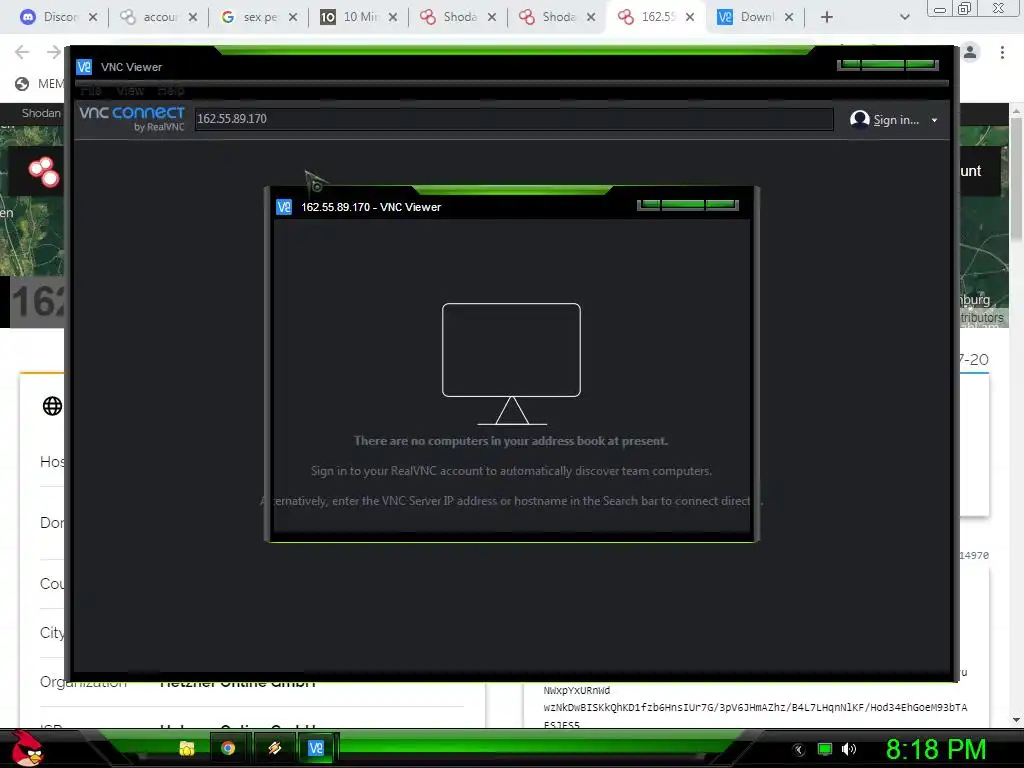The image size is (1024, 768).
Task: Click the globe icon in Shodan info card
Action: coord(52,406)
